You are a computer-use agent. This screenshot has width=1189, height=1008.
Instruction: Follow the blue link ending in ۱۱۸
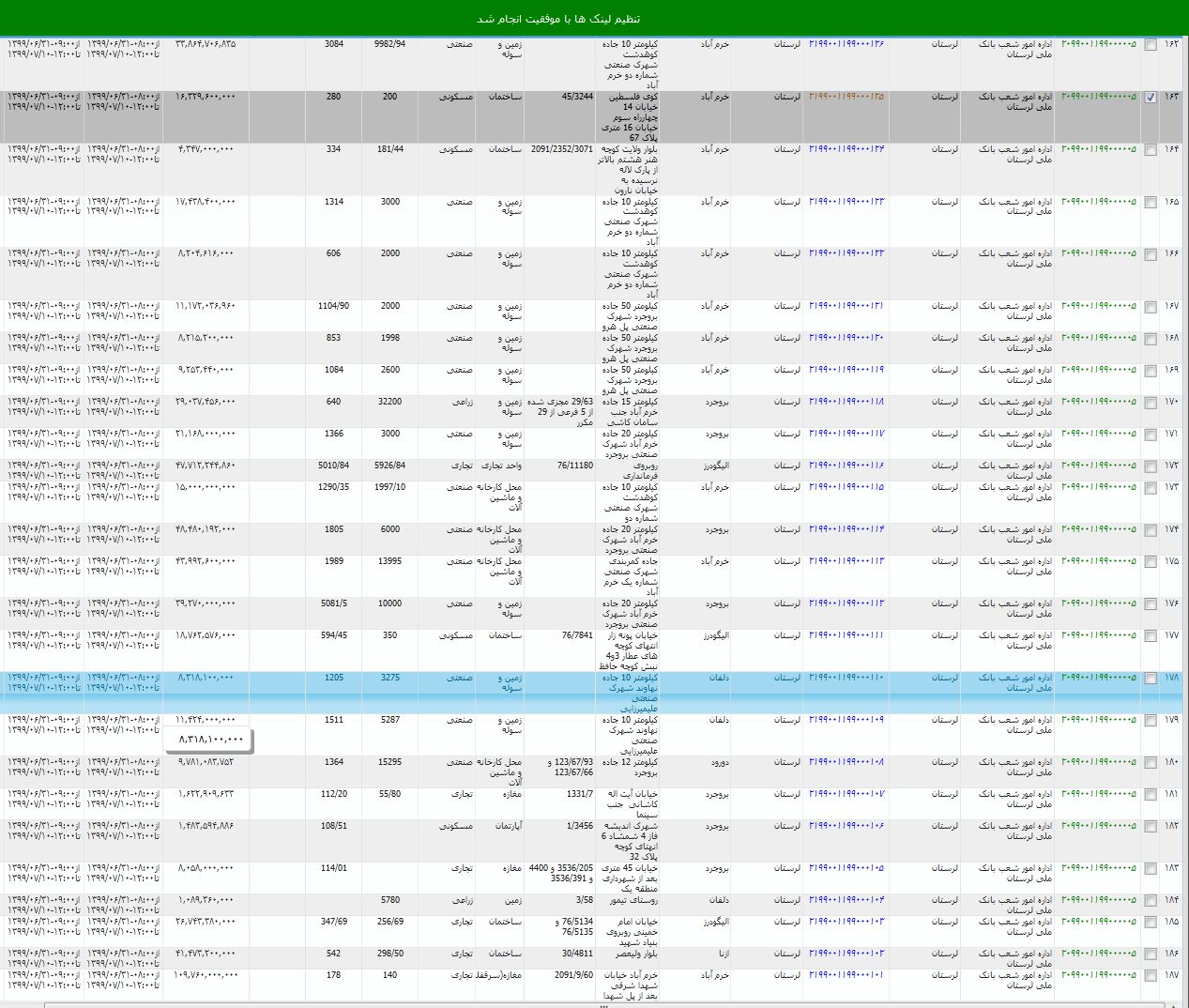(846, 402)
